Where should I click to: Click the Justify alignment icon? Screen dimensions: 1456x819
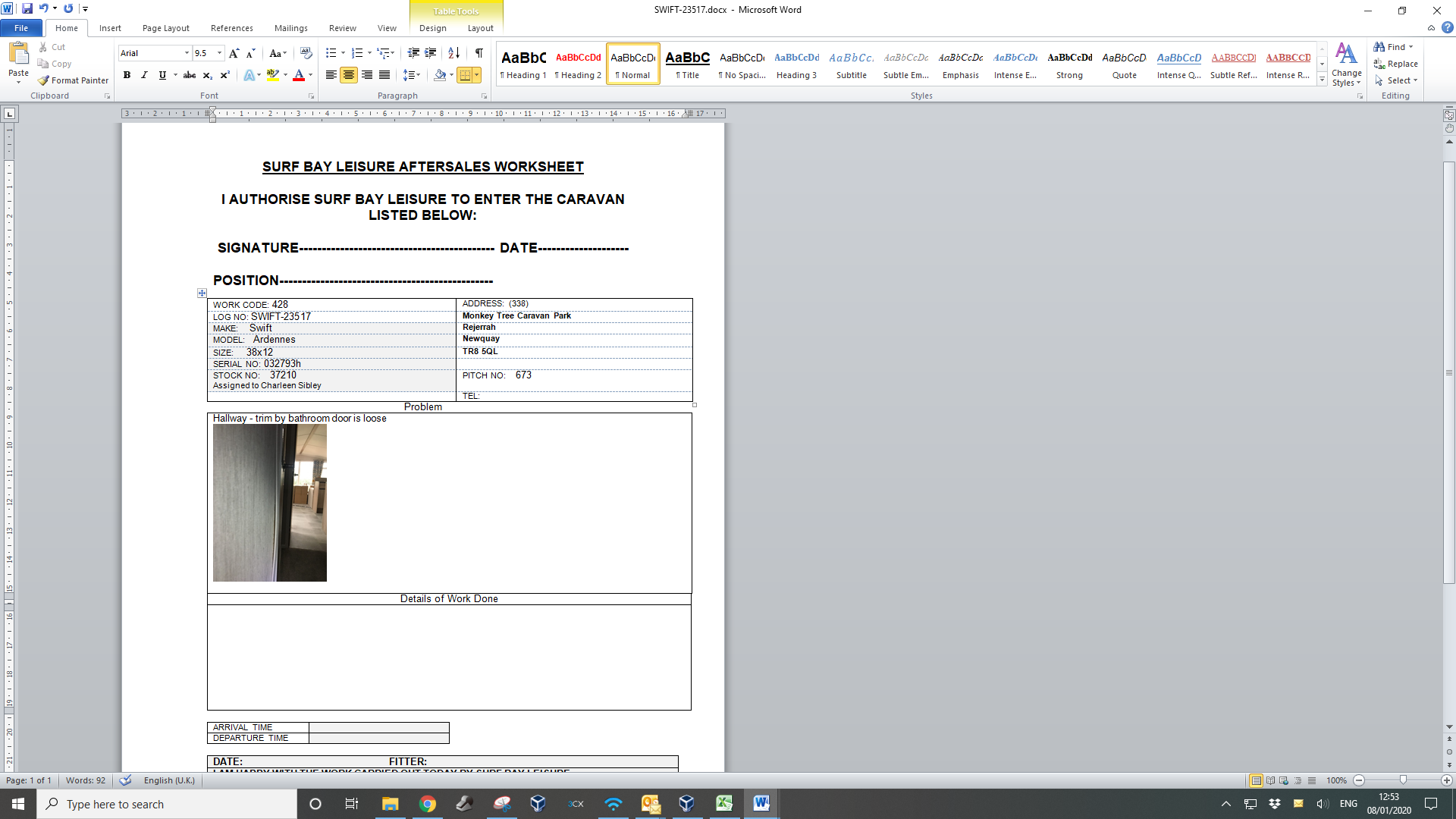pos(384,75)
